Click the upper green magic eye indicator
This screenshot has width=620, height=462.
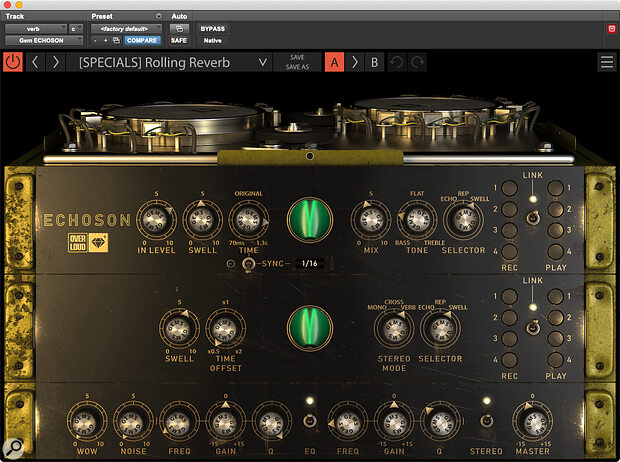[x=310, y=220]
